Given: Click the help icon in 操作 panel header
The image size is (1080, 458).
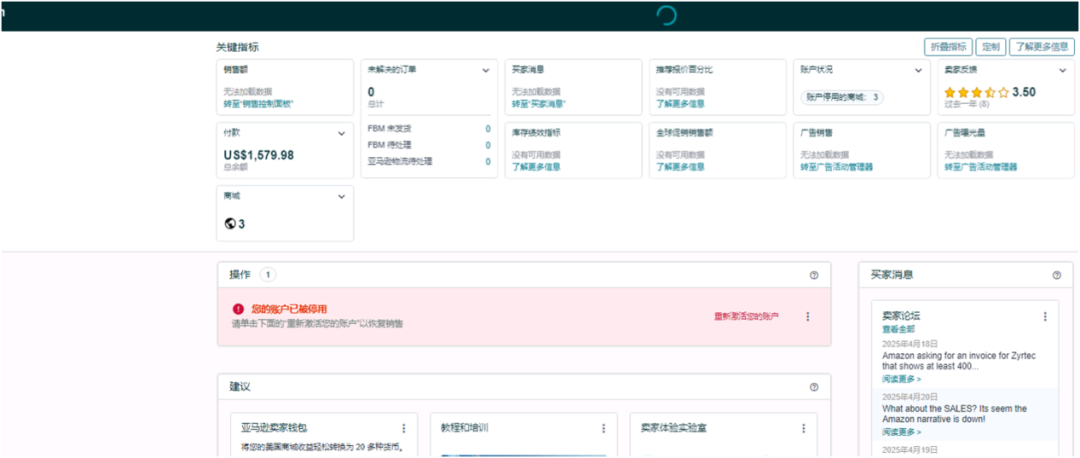Looking at the screenshot, I should [814, 275].
